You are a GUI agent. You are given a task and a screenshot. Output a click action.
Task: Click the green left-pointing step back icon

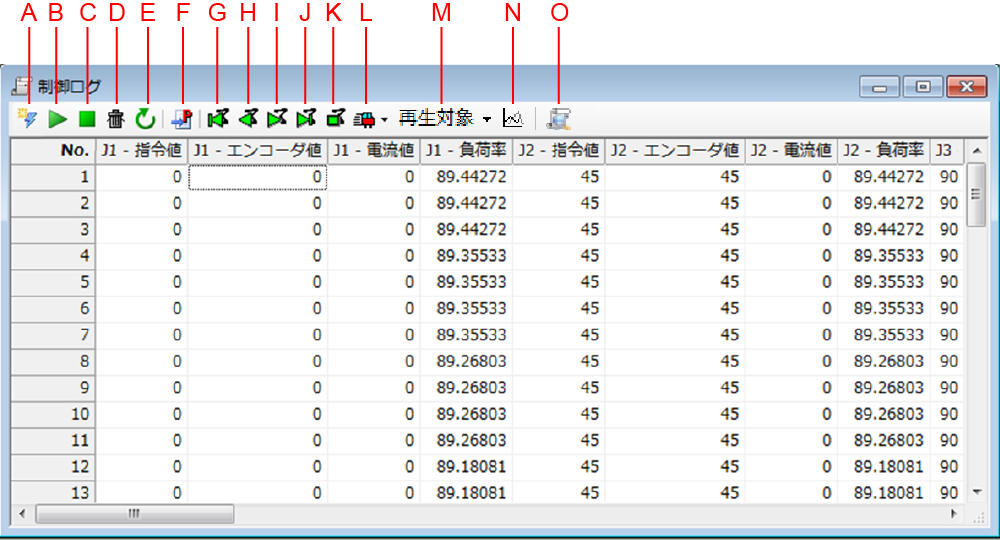pos(247,119)
